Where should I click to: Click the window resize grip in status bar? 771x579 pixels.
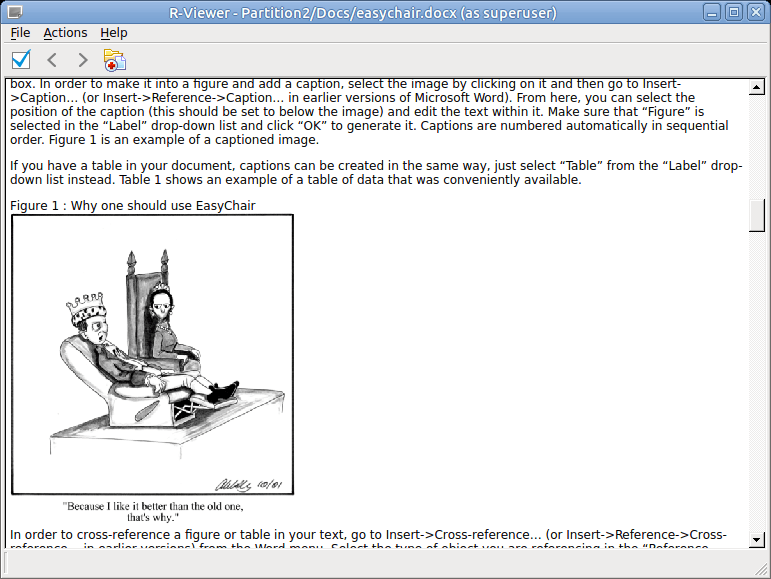[x=761, y=569]
